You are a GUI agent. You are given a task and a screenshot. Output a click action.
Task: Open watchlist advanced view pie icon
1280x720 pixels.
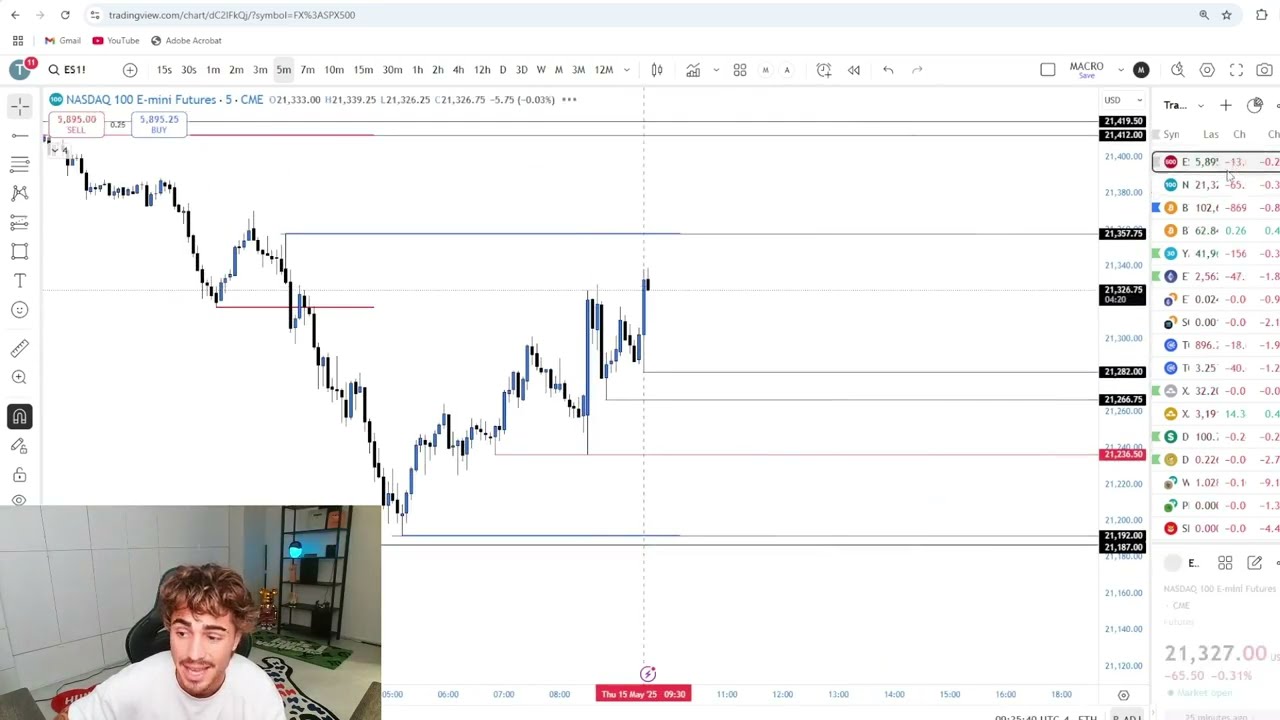tap(1255, 105)
